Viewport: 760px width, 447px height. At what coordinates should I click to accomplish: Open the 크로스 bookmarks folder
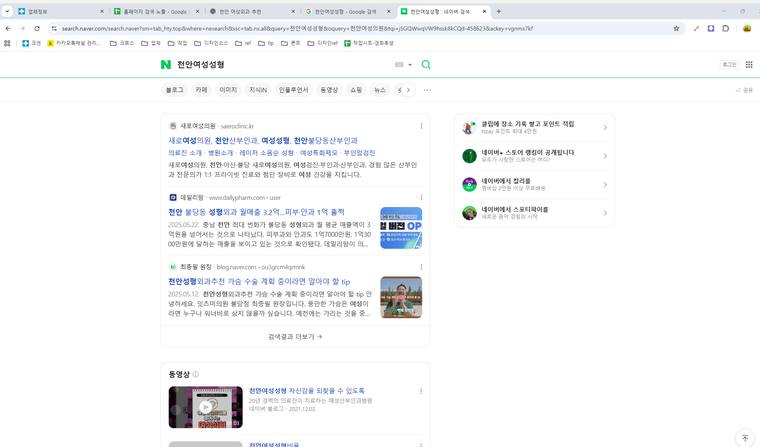122,43
